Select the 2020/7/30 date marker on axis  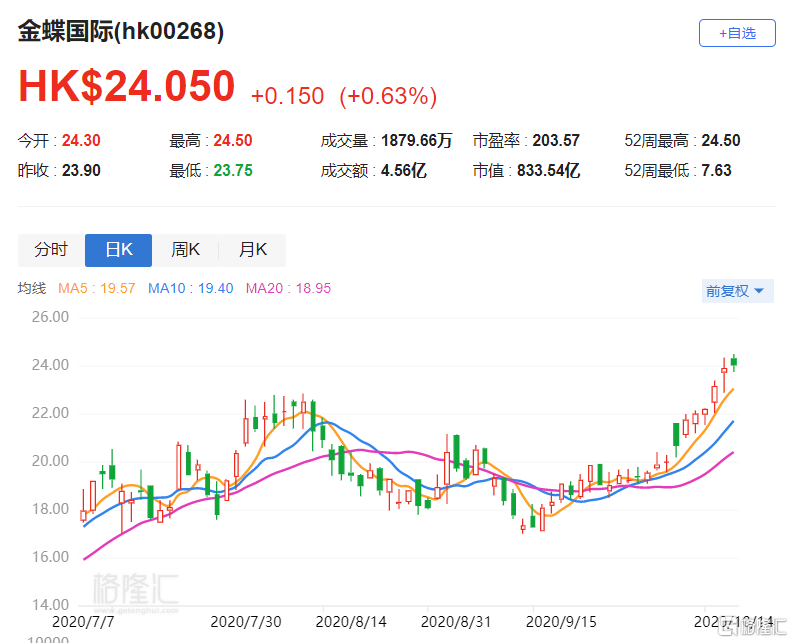pyautogui.click(x=246, y=622)
